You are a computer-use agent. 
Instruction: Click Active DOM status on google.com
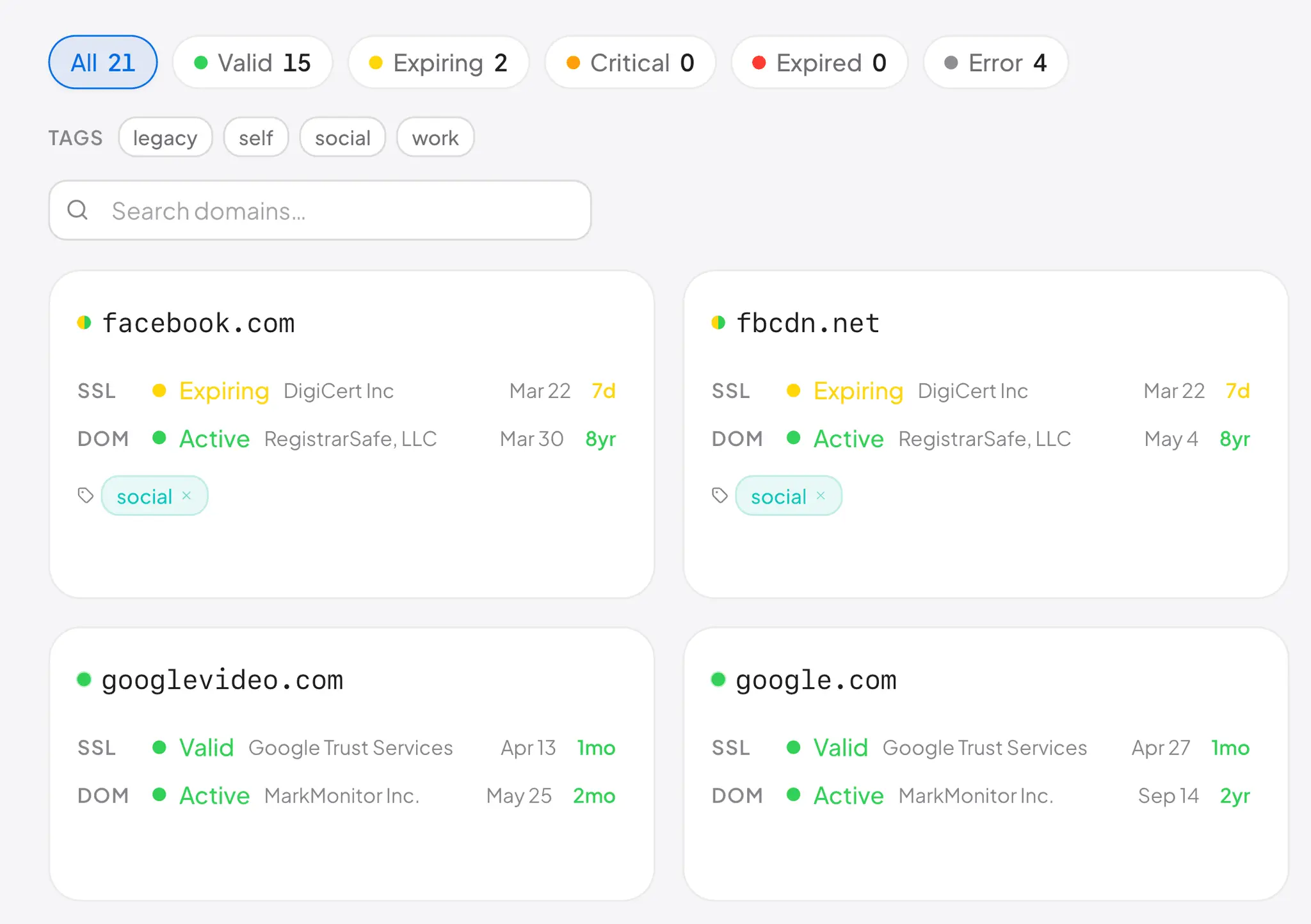point(849,795)
